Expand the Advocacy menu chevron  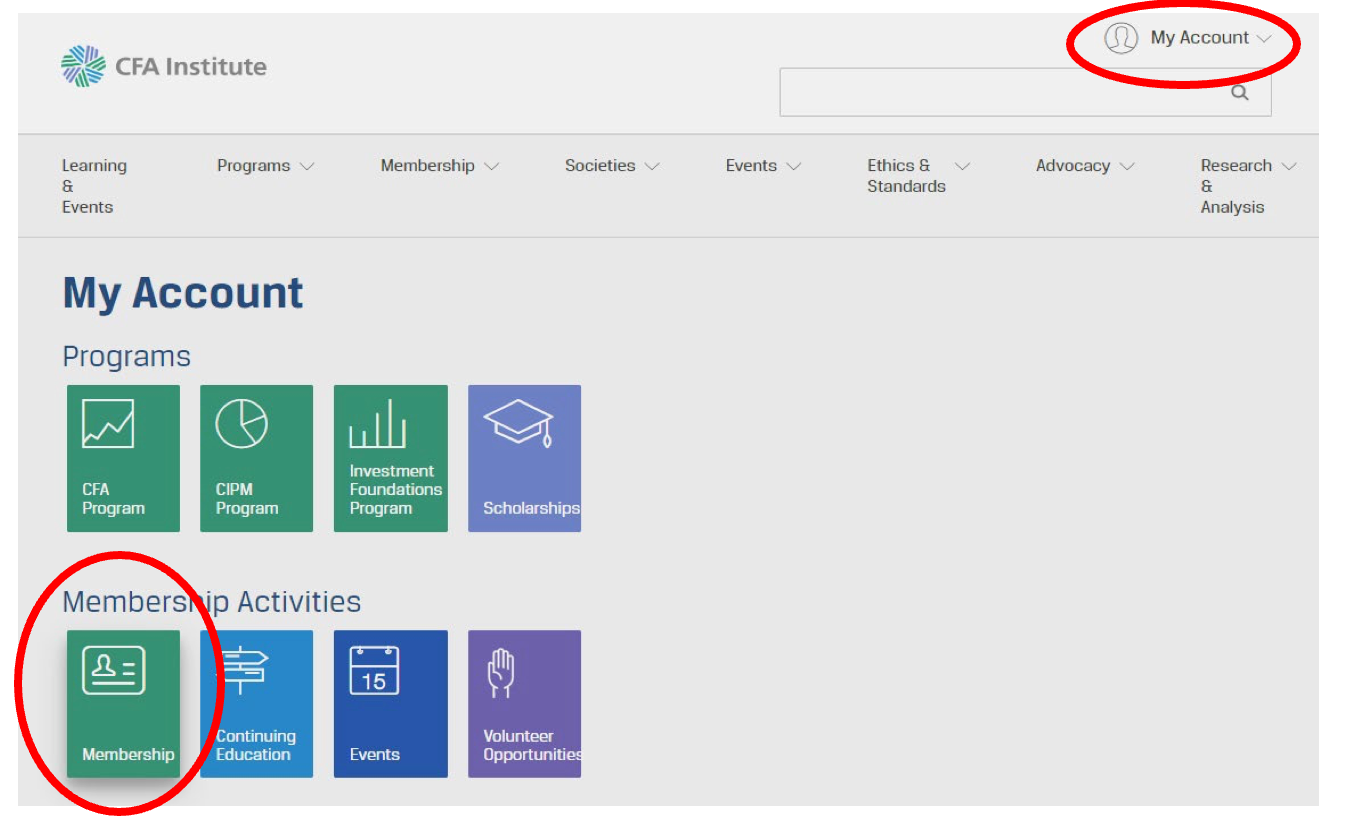coord(1127,166)
